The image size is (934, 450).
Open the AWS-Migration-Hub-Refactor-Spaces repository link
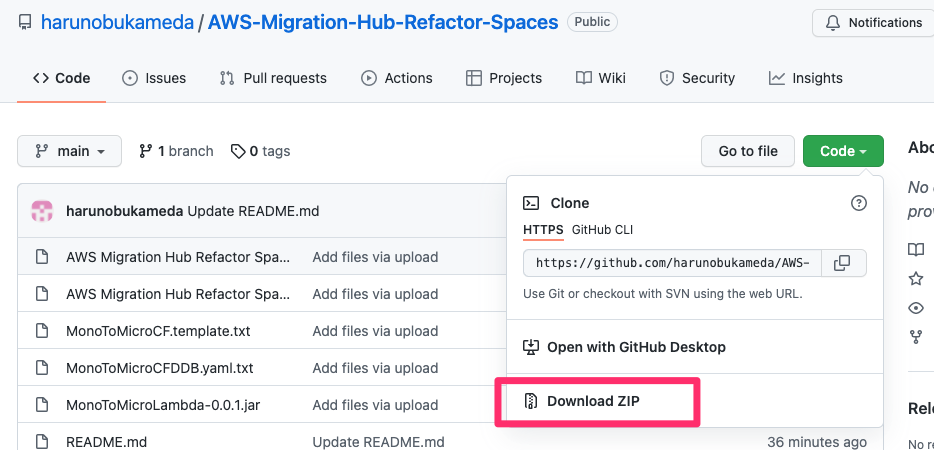[x=383, y=23]
